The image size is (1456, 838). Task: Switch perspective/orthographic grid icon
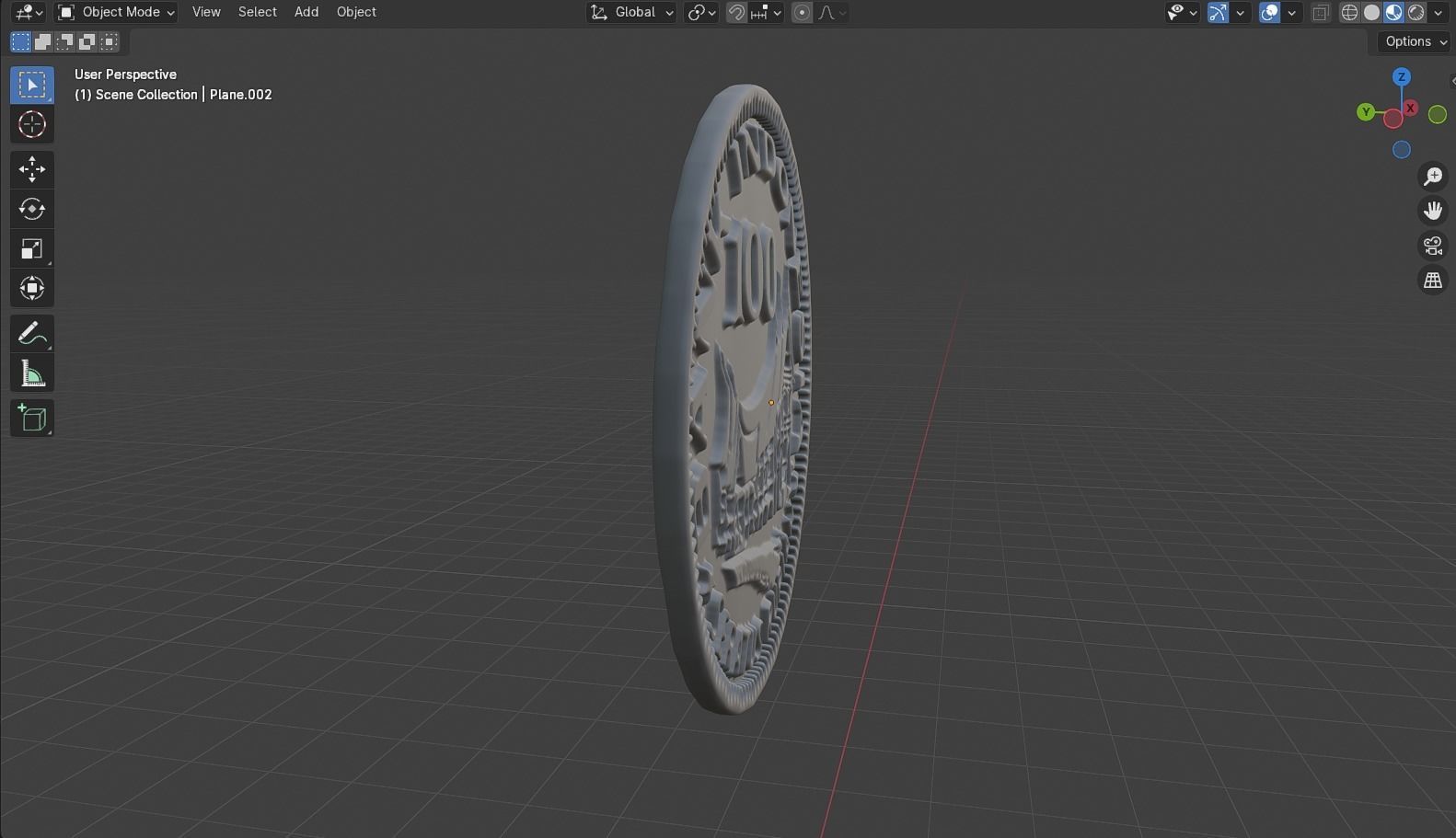[1433, 281]
